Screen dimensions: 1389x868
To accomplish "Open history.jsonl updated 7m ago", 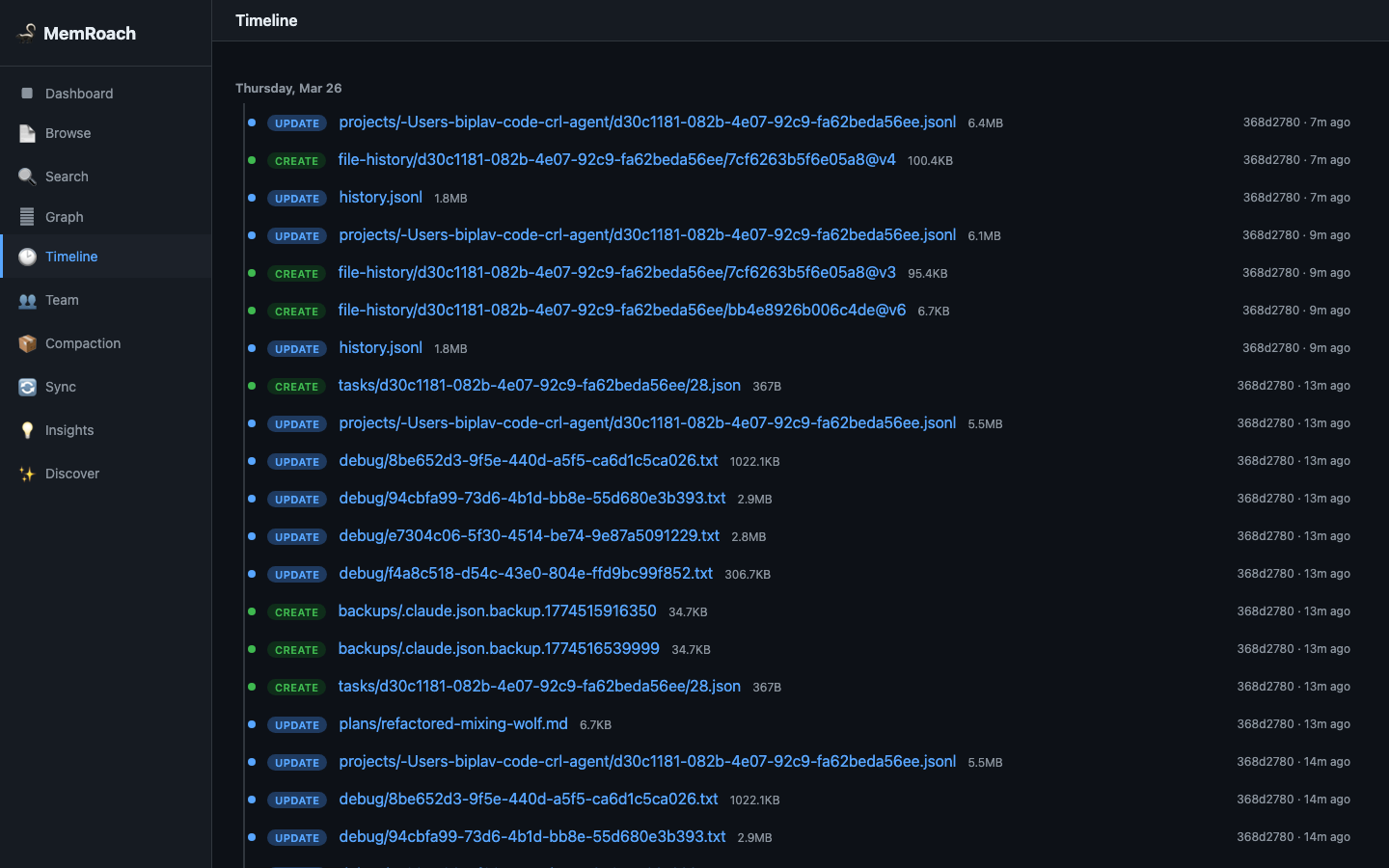I will (380, 198).
